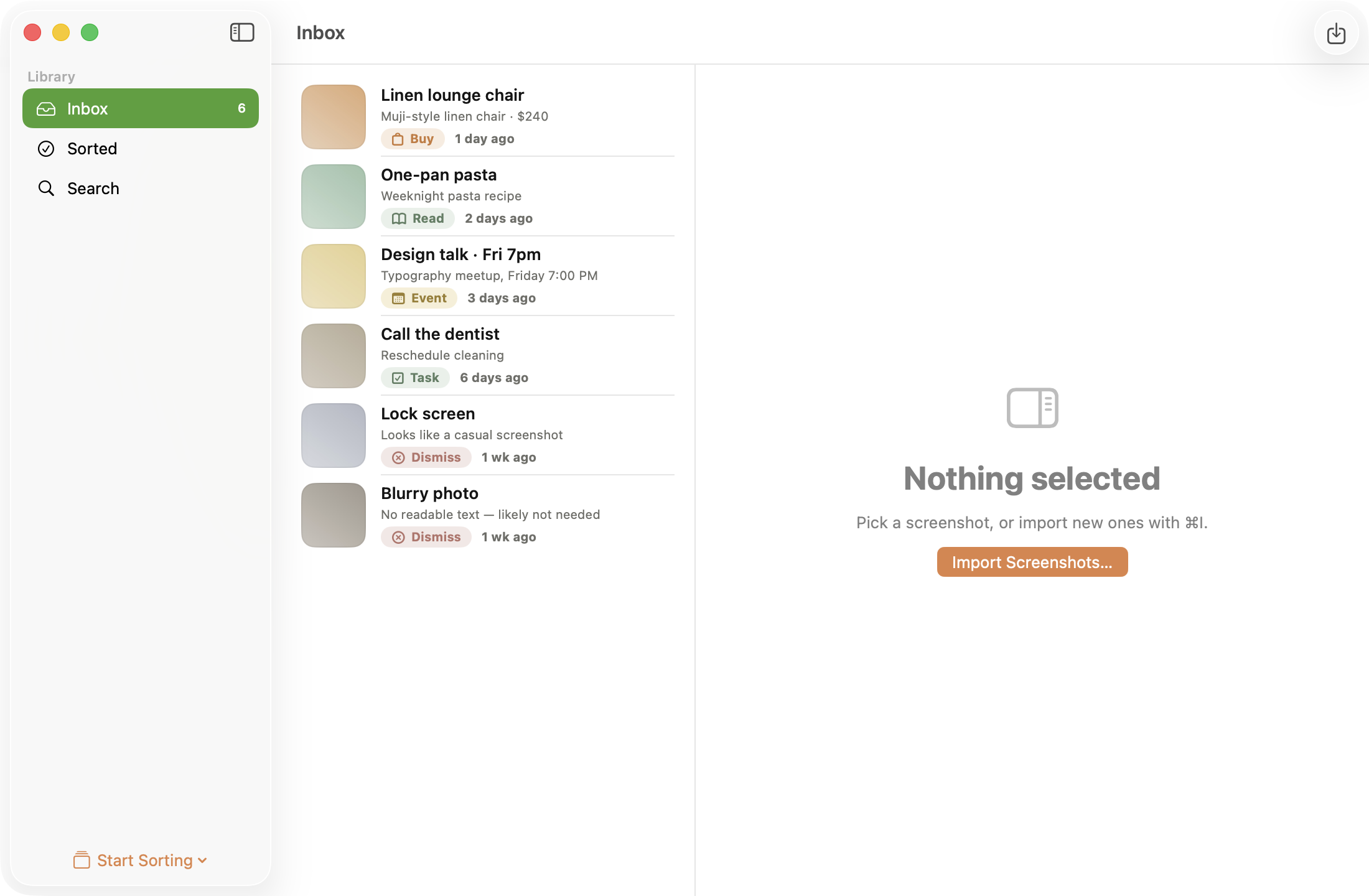1369x896 pixels.
Task: Click the shopping bag icon in Buy tag
Action: 398,139
